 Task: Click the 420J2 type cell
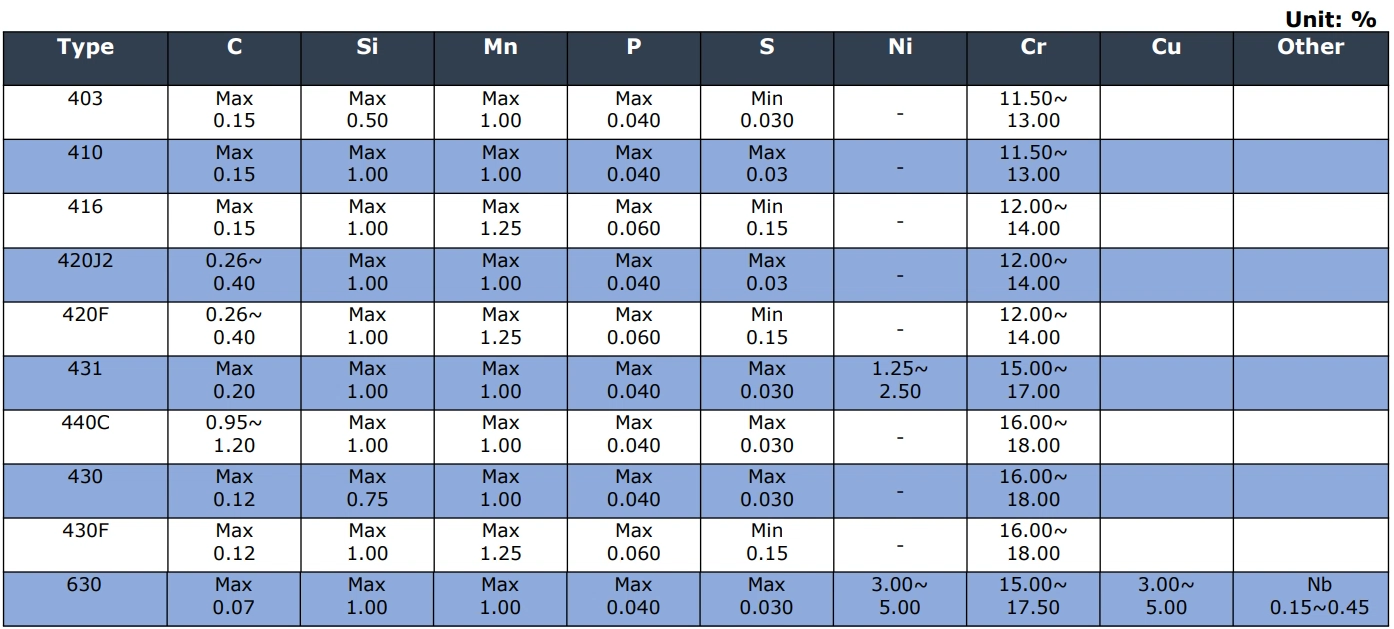pos(85,261)
